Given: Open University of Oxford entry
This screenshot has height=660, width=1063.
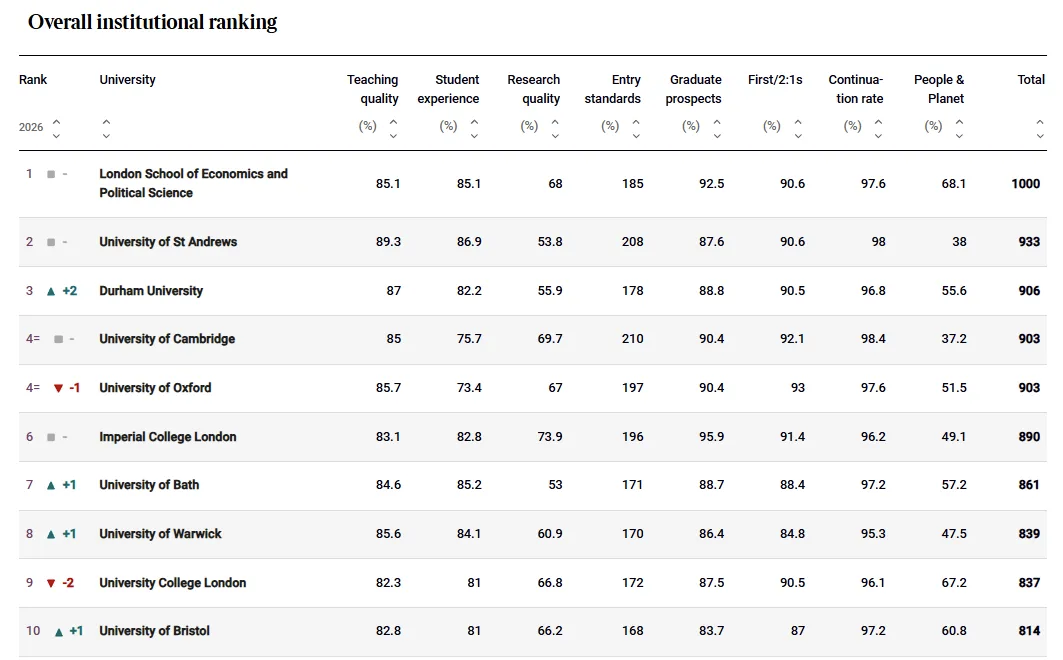Looking at the screenshot, I should click(155, 388).
